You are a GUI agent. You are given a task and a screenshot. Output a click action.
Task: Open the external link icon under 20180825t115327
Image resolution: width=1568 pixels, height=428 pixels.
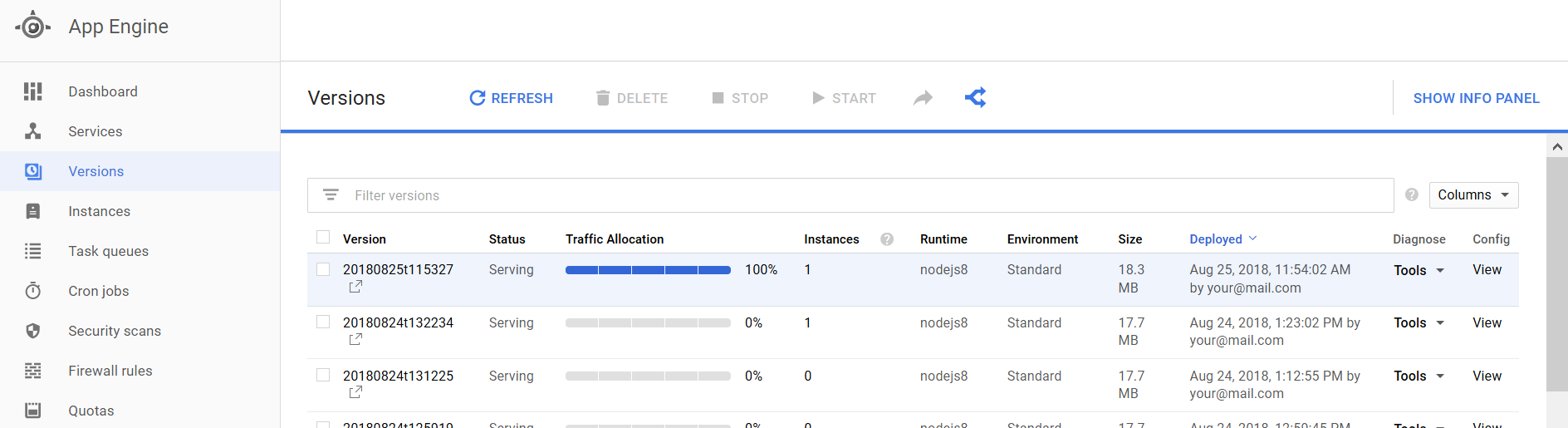tap(355, 287)
